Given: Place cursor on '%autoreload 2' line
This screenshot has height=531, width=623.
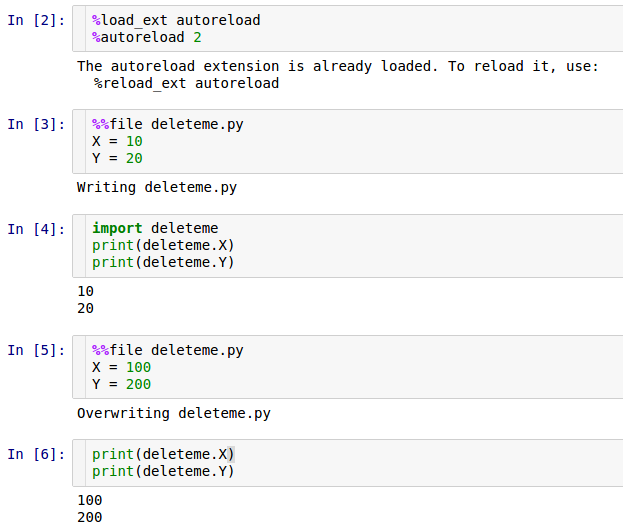Looking at the screenshot, I should click(x=147, y=37).
